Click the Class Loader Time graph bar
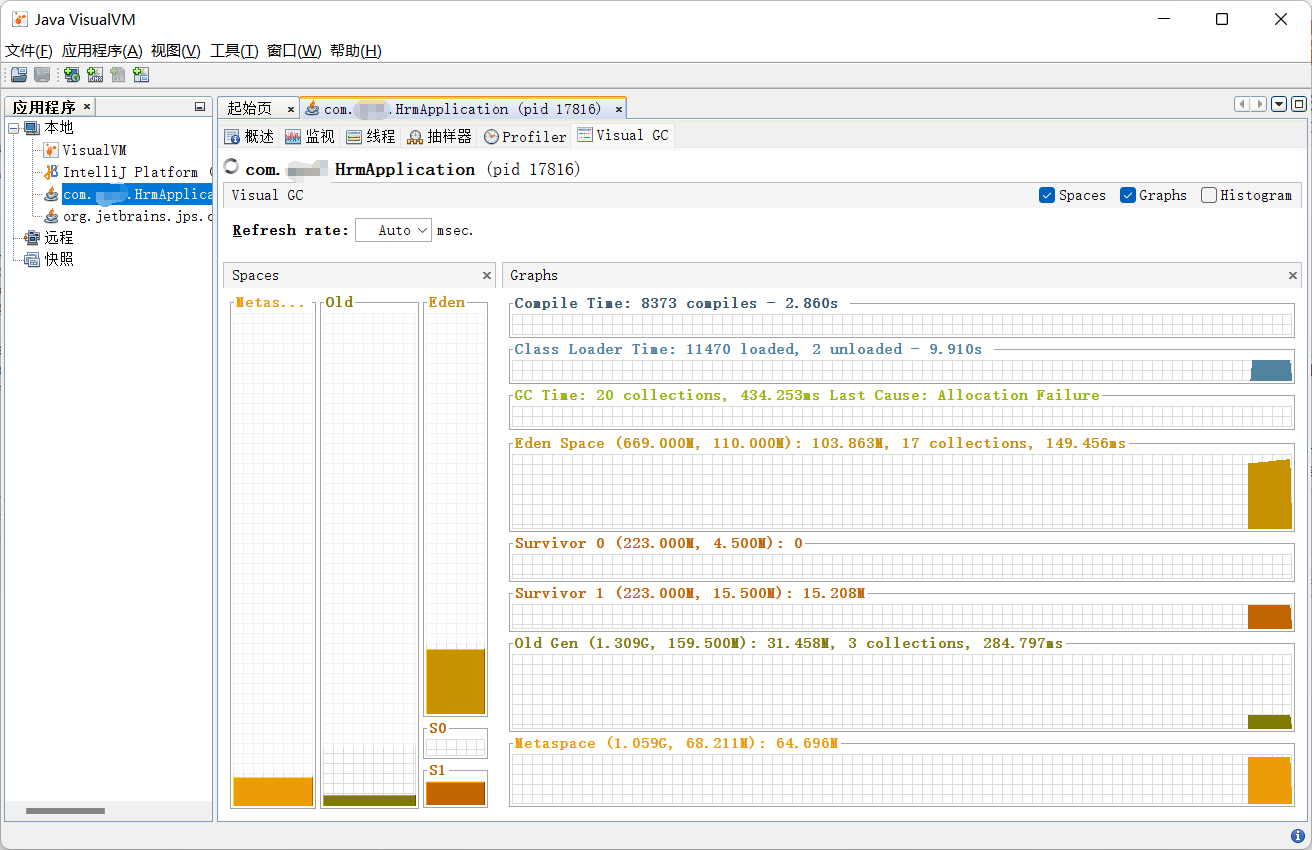The image size is (1312, 850). (1271, 370)
